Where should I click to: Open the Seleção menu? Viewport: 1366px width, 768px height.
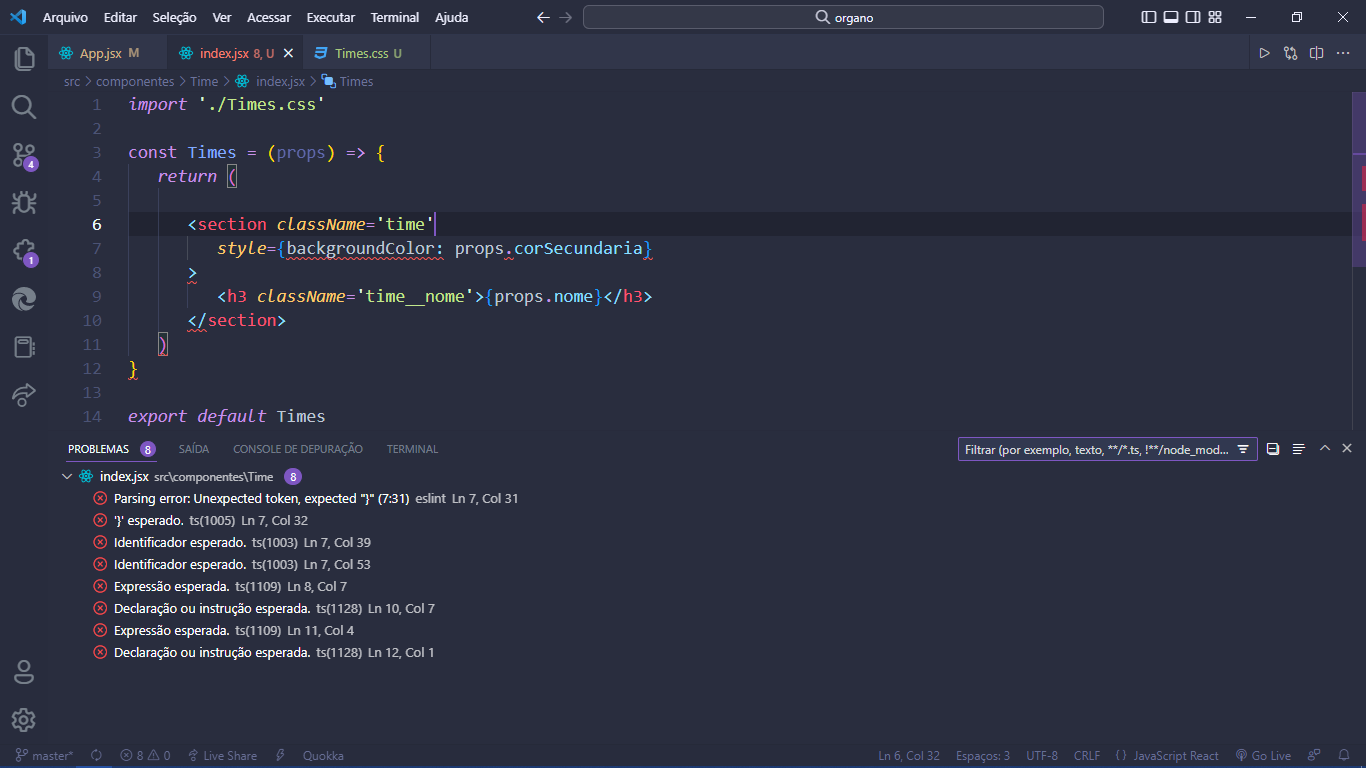(x=175, y=17)
